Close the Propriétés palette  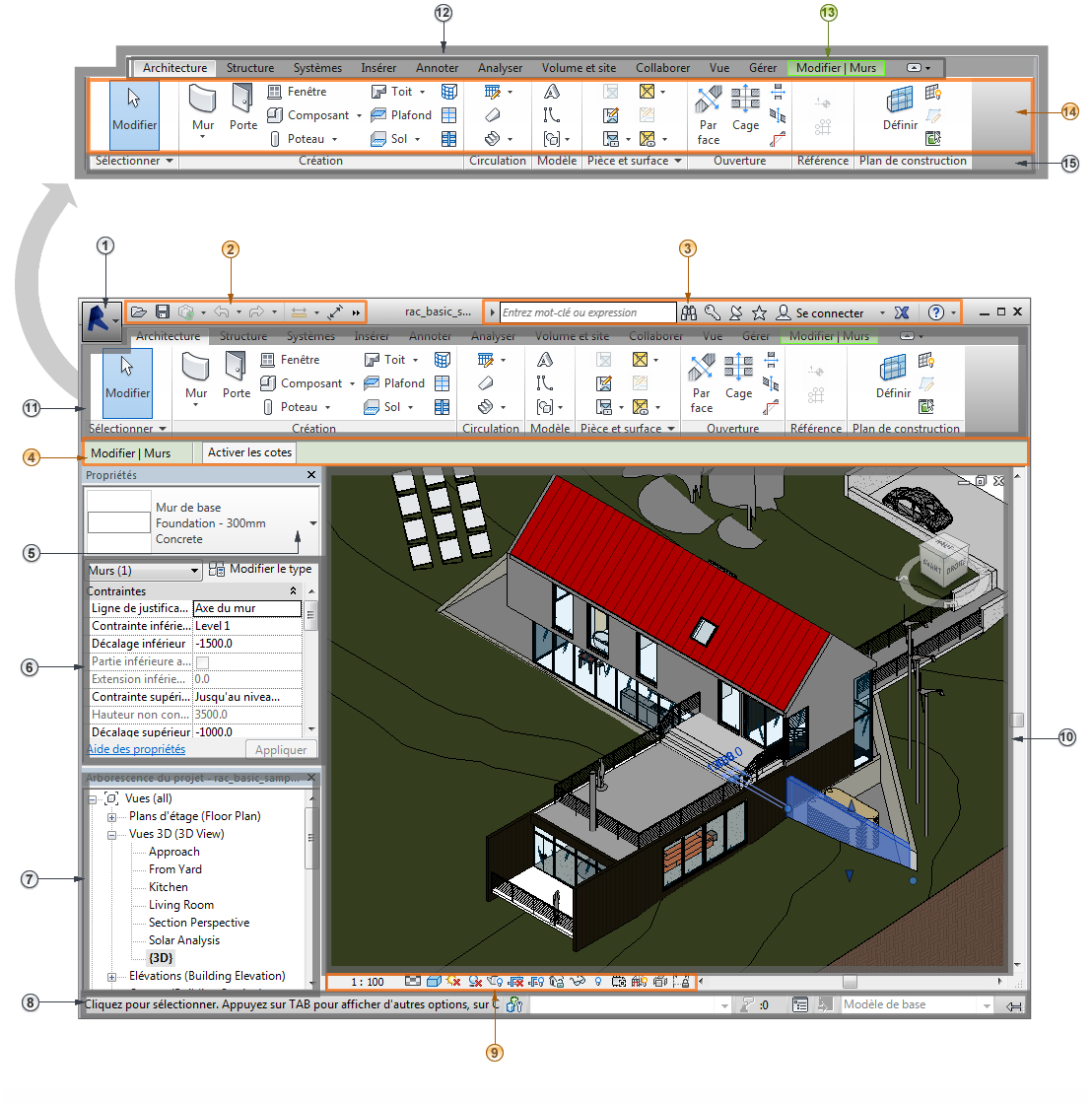[311, 475]
